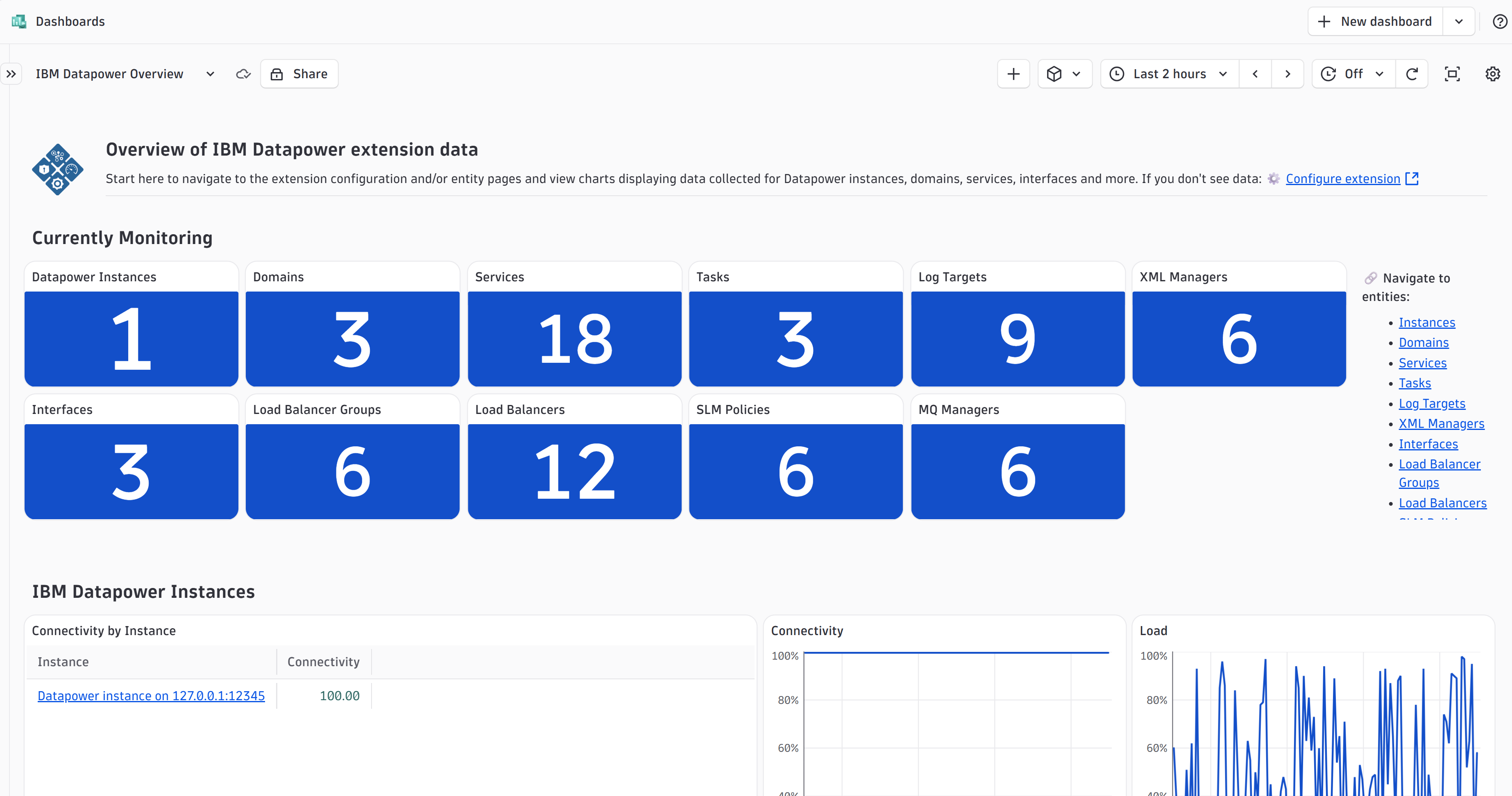Navigate to Load Balancer Groups link
The image size is (1512, 796).
1439,473
